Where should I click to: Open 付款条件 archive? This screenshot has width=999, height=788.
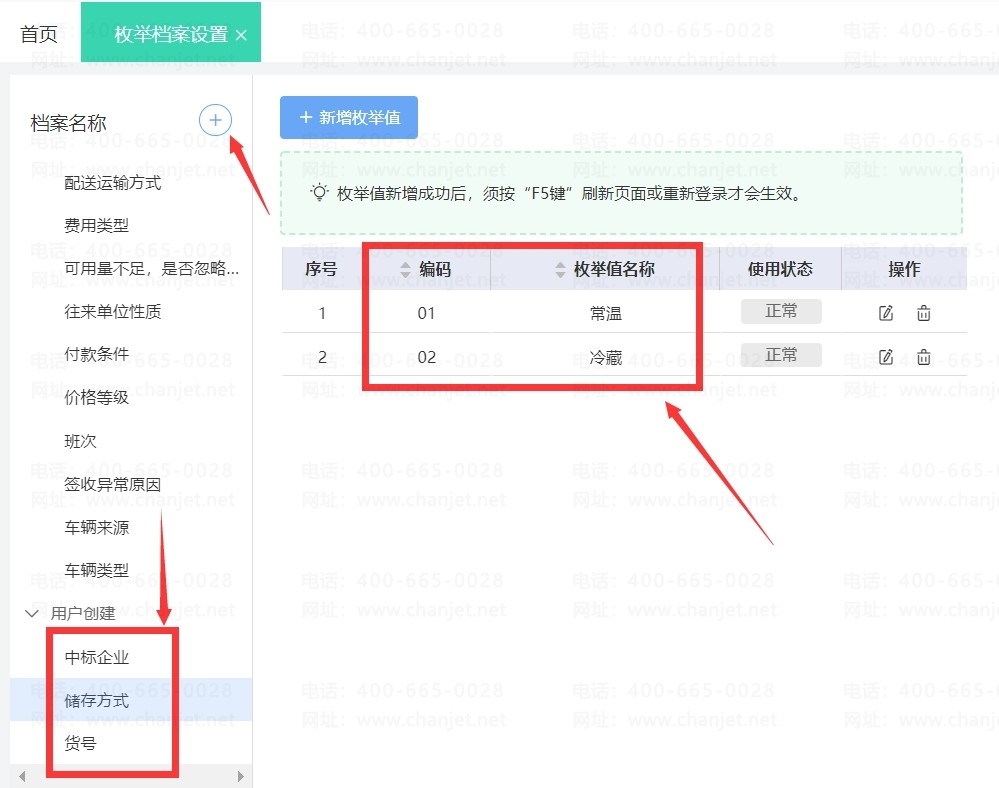click(96, 354)
